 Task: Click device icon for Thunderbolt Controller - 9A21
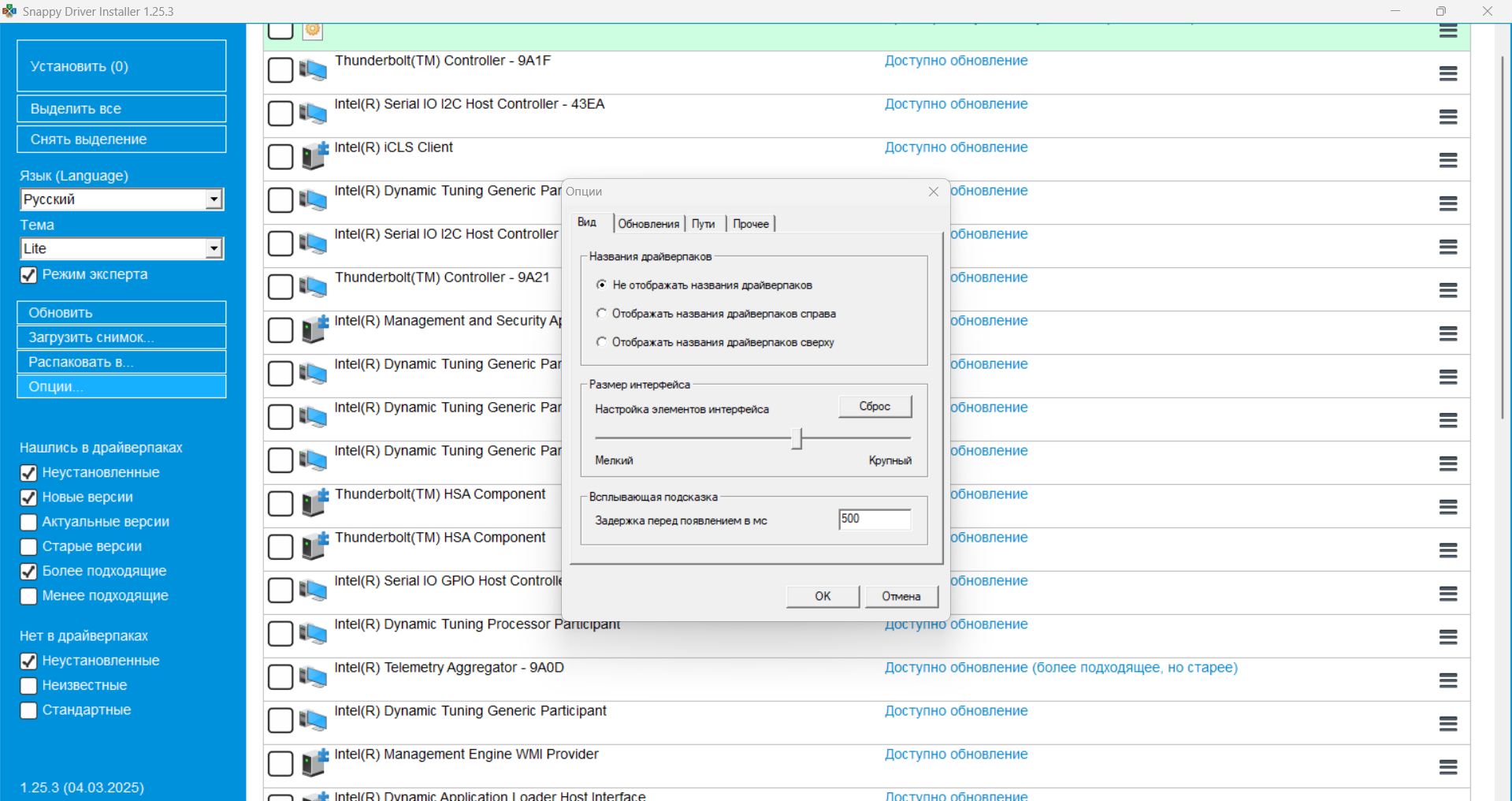[x=314, y=287]
